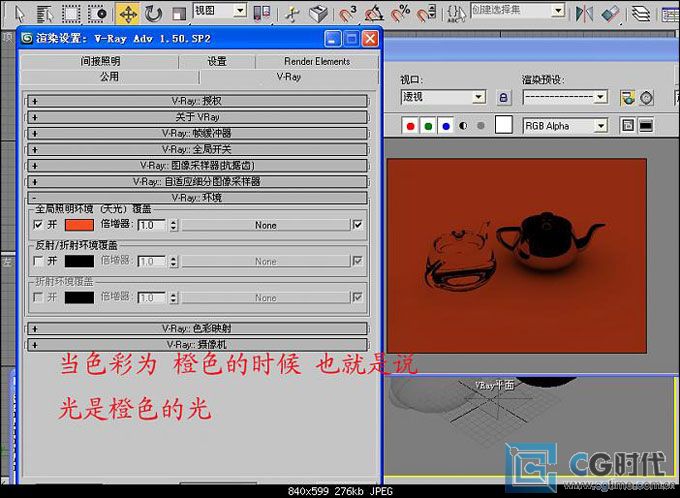
Task: Toggle Angle Snap icon
Action: click(x=374, y=13)
